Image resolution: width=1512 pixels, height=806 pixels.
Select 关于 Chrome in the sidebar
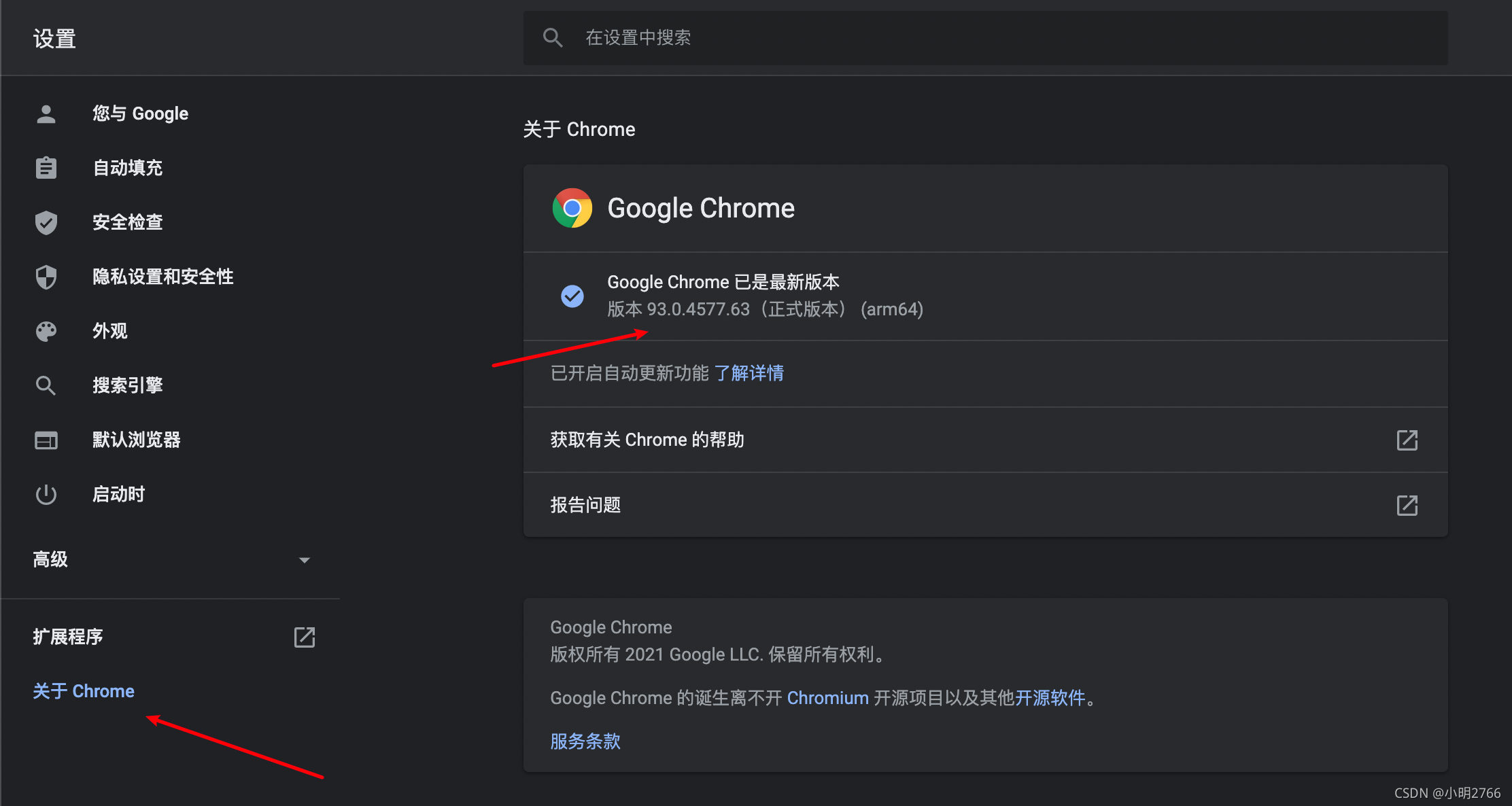[x=84, y=691]
